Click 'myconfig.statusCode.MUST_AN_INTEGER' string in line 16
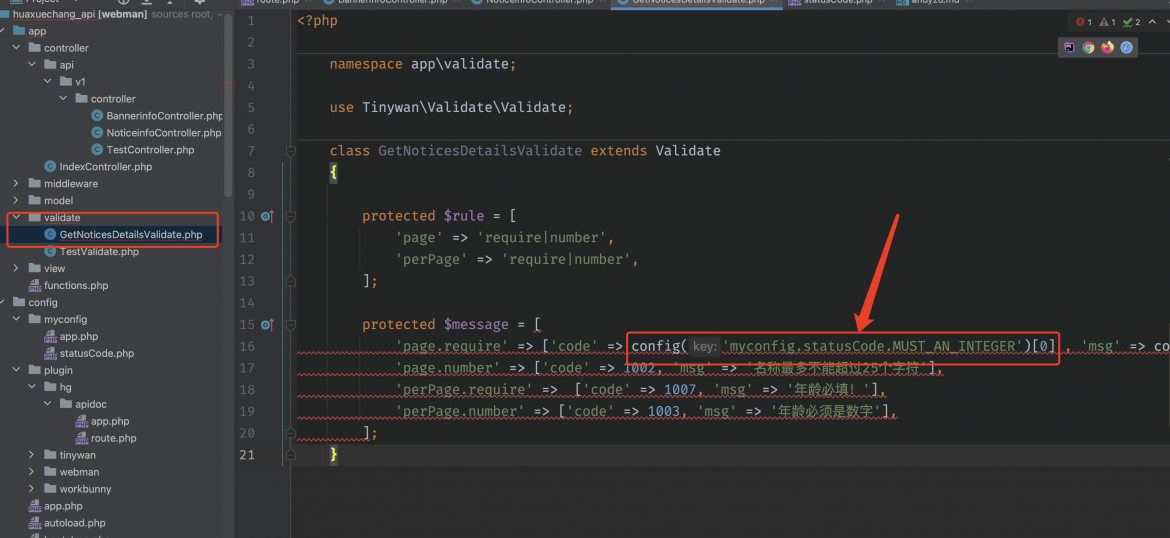This screenshot has width=1170, height=538. [873, 346]
